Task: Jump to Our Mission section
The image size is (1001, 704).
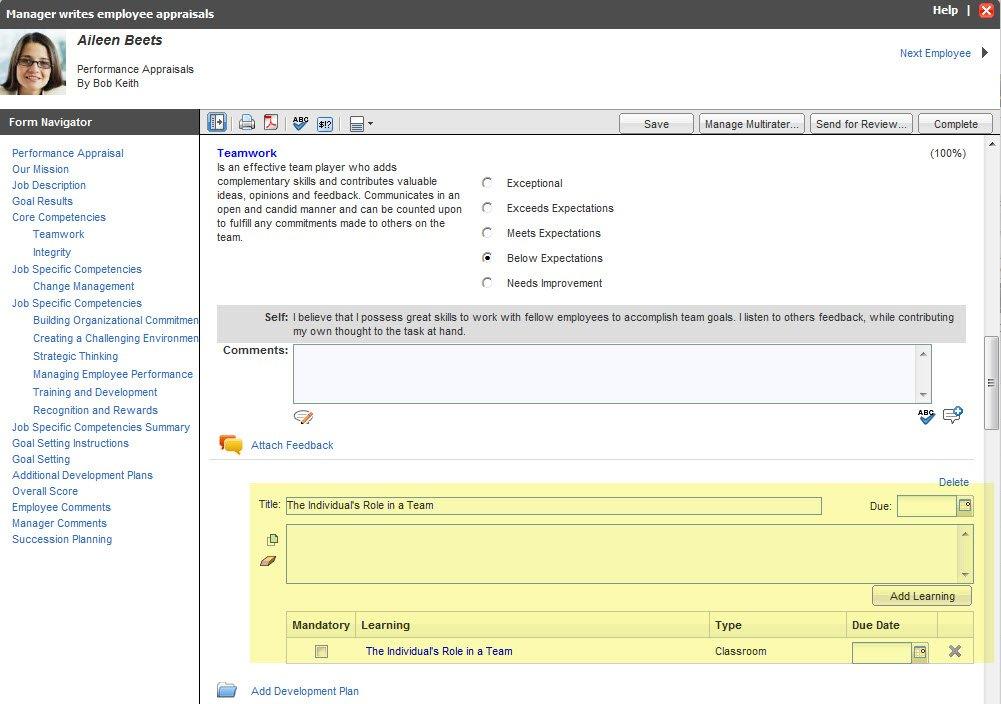Action: 40,169
